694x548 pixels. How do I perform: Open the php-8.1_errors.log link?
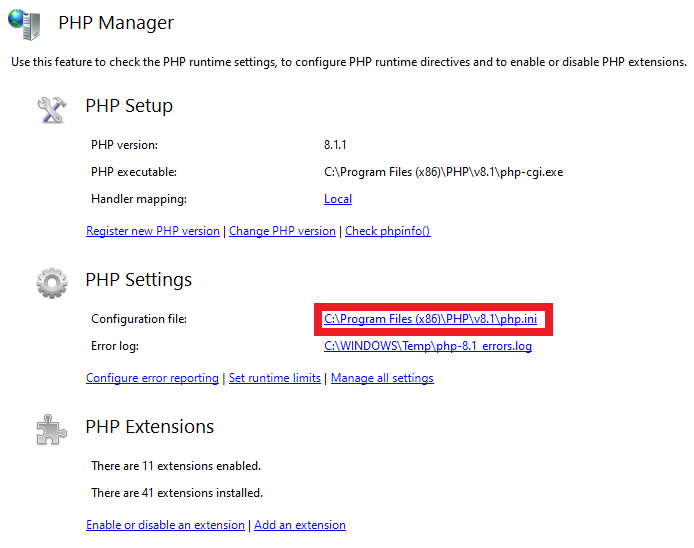pos(428,346)
